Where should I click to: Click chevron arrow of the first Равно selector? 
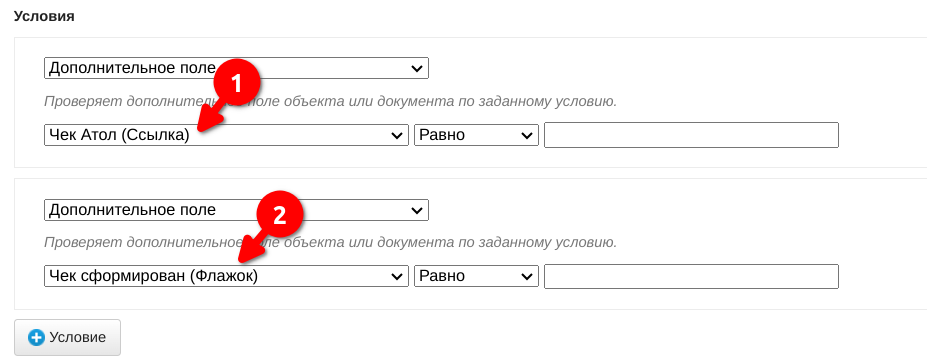[x=527, y=135]
